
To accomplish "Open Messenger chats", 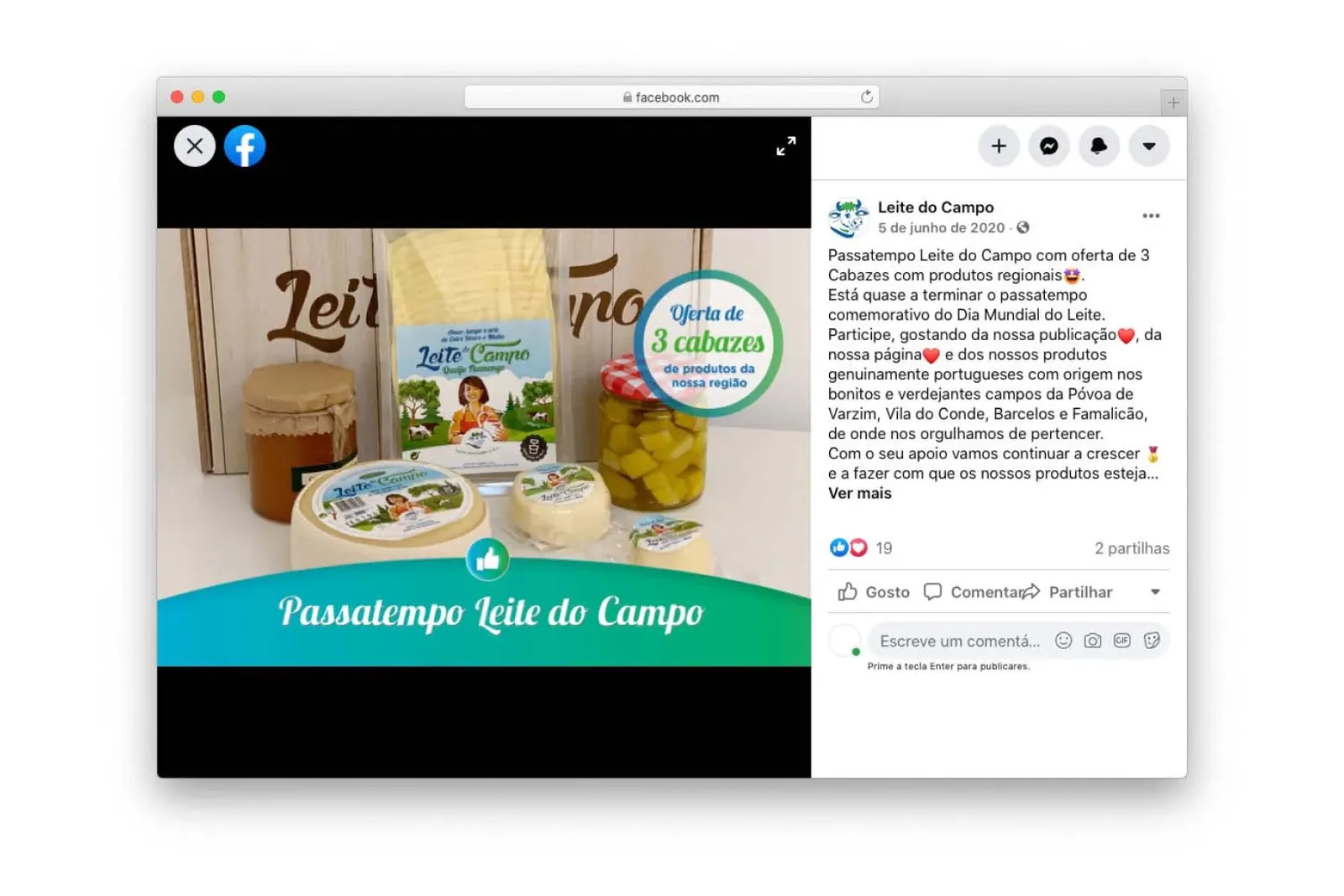I will click(x=1049, y=146).
